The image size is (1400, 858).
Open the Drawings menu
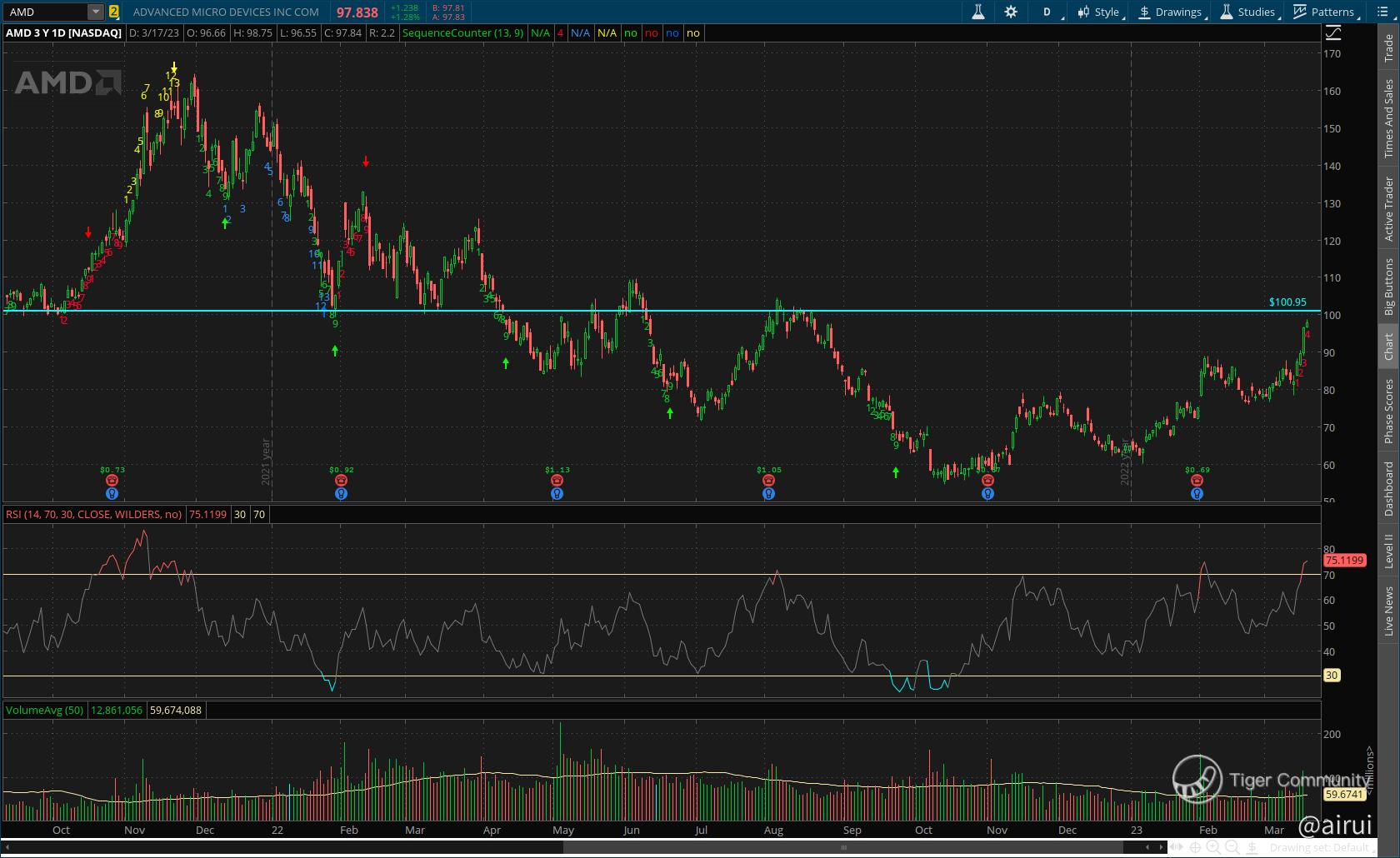(1171, 12)
